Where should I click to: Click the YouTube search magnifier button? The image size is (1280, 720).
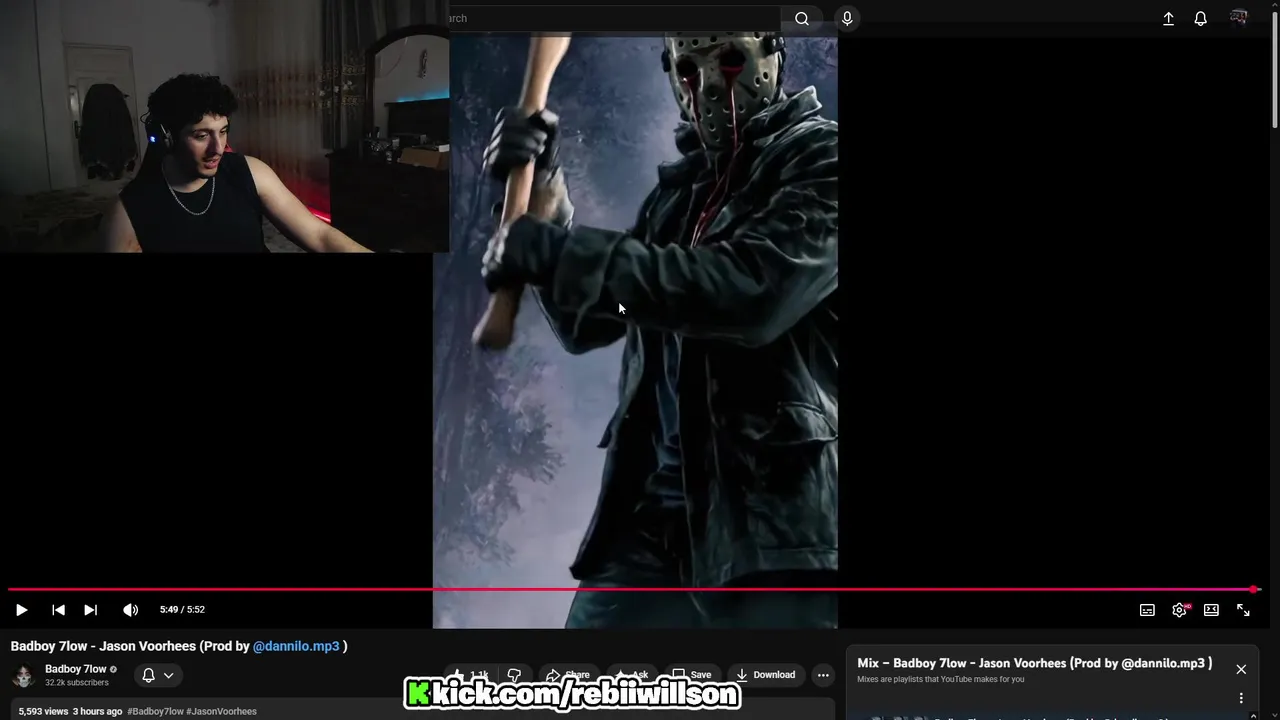click(802, 18)
